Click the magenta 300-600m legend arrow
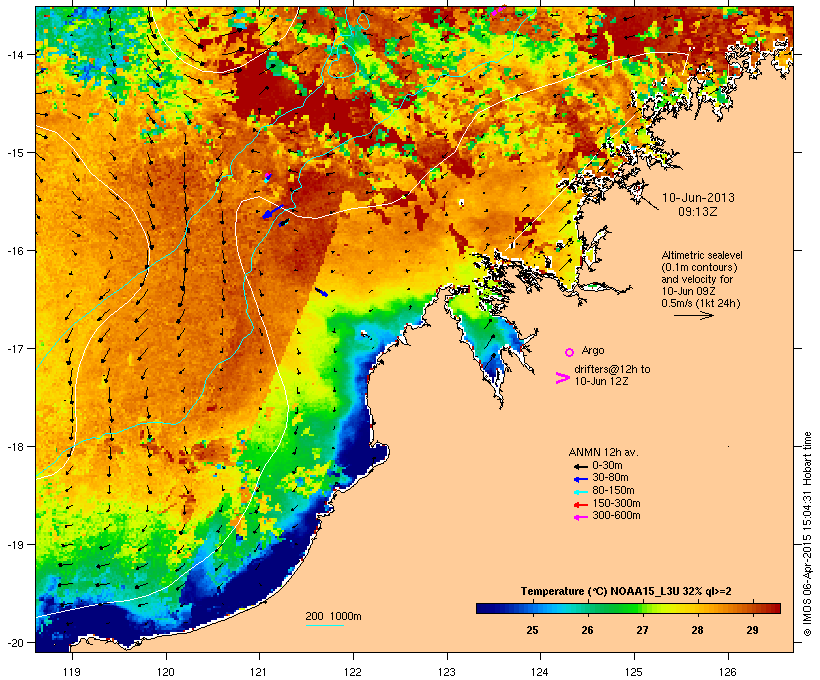This screenshot has width=820, height=680. pyautogui.click(x=580, y=517)
